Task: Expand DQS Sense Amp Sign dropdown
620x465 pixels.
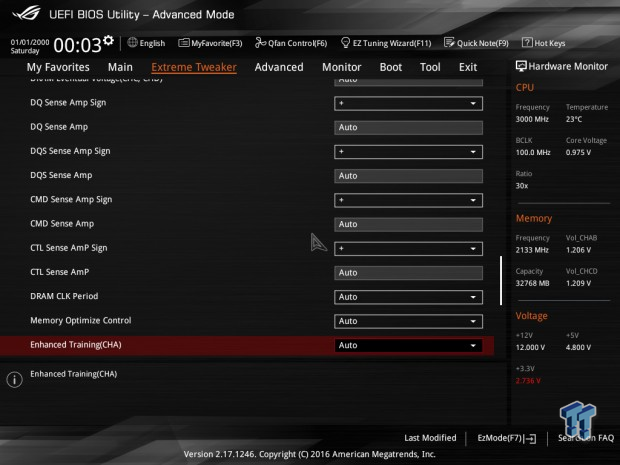Action: [x=408, y=152]
